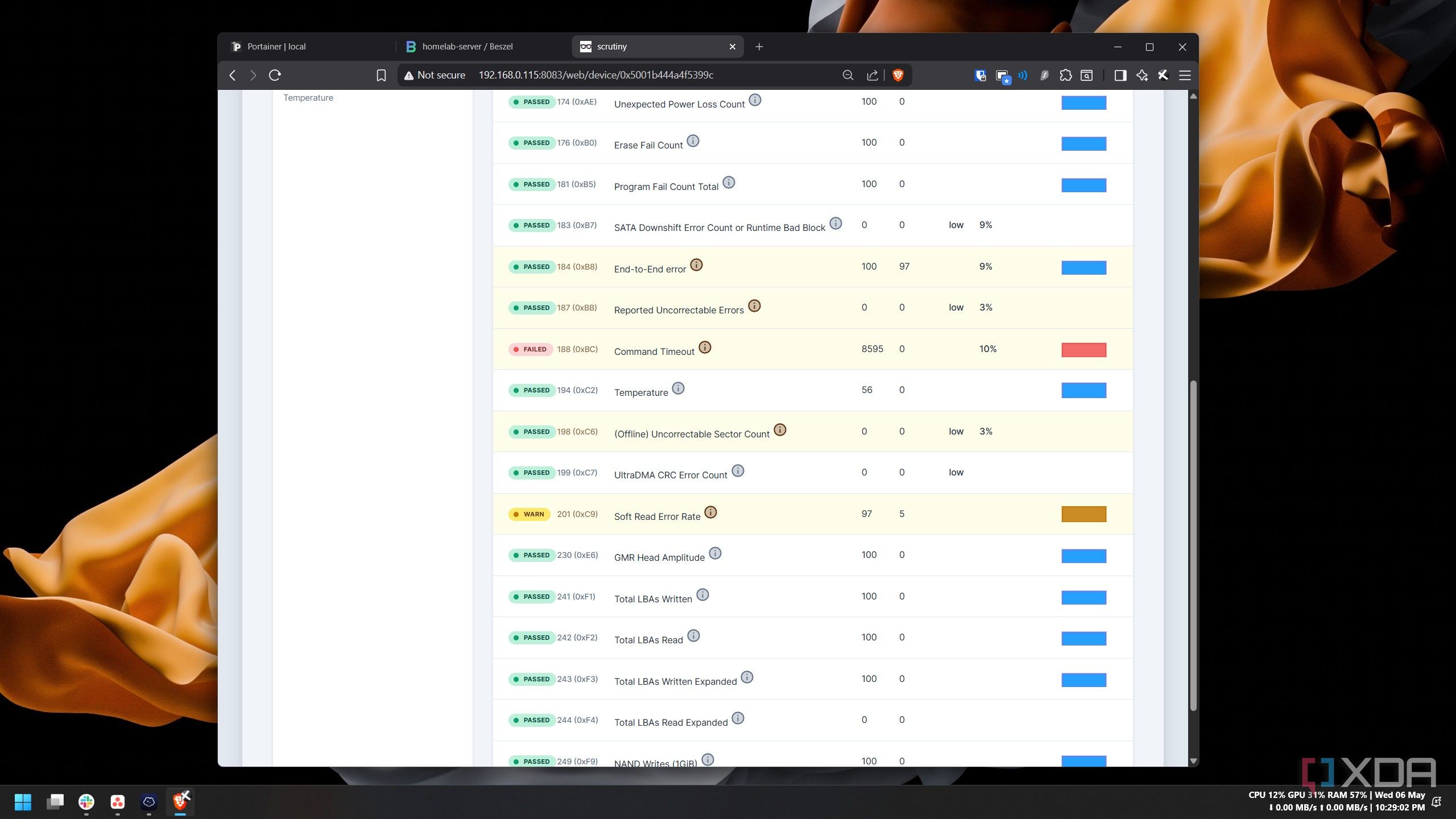Close the scrutiny tab
The width and height of the screenshot is (1456, 819).
coord(733,47)
